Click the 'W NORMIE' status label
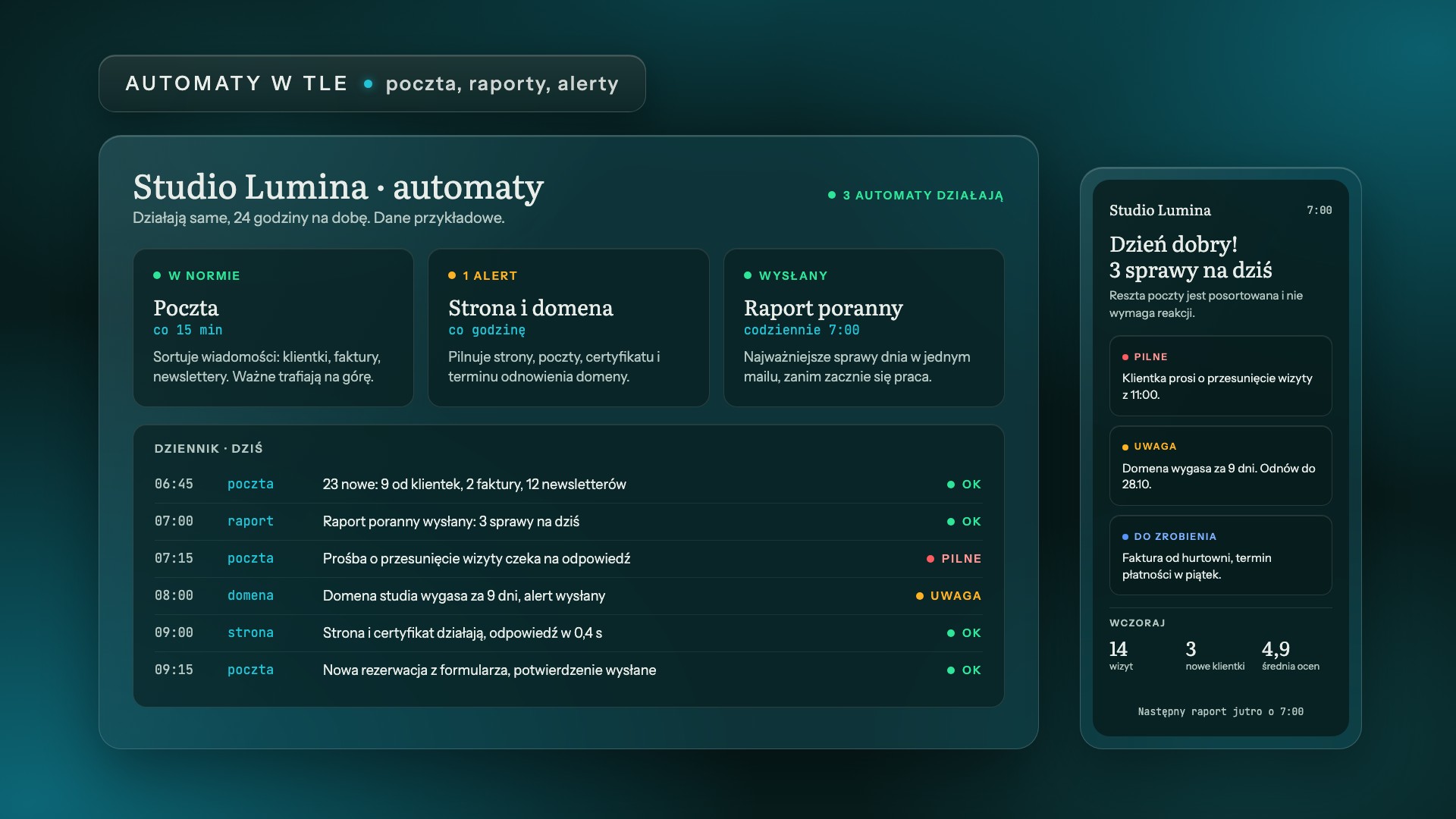This screenshot has height=819, width=1456. 196,276
